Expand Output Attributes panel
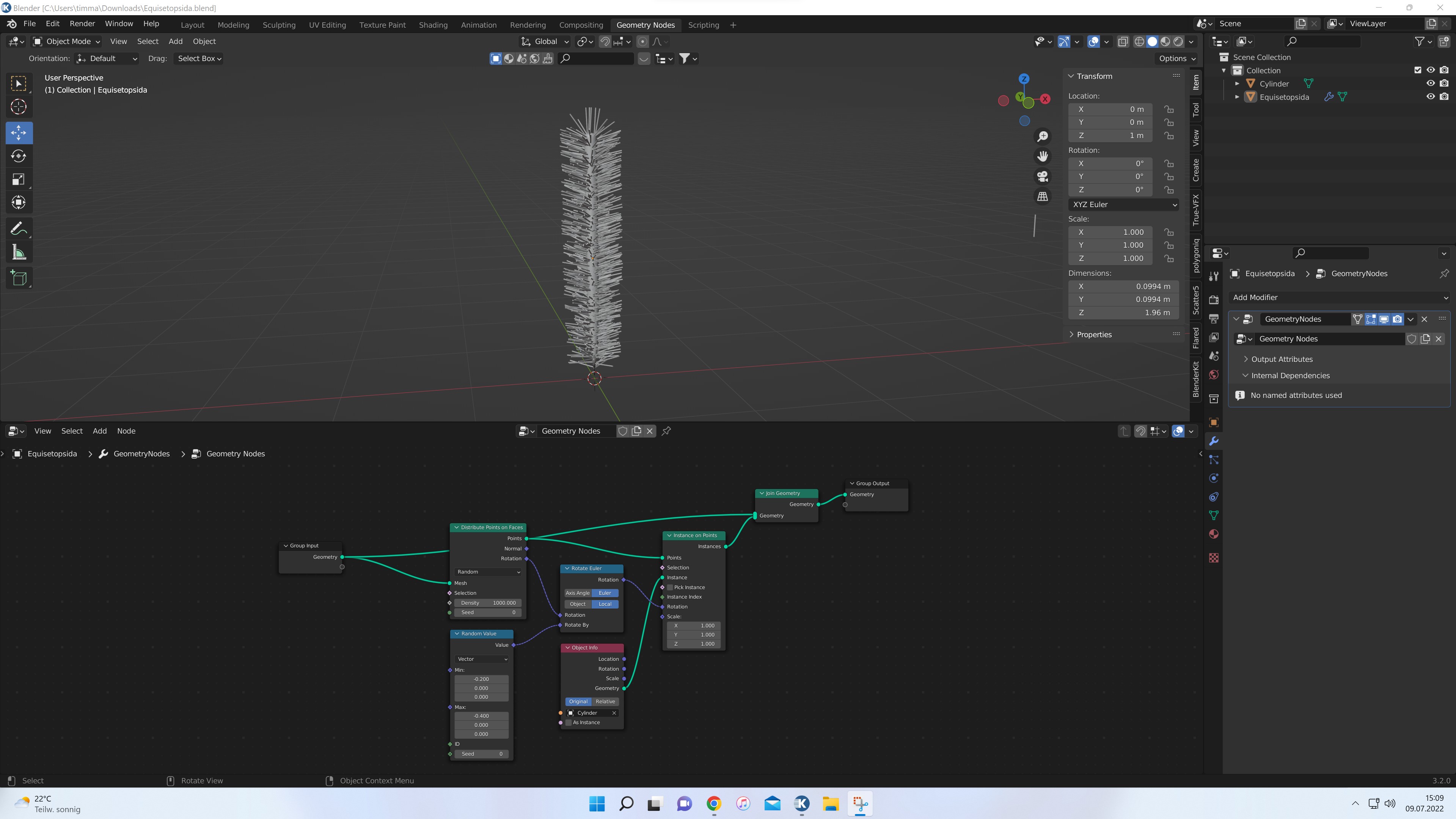Screen dimensions: 1456x819 click(1281, 360)
